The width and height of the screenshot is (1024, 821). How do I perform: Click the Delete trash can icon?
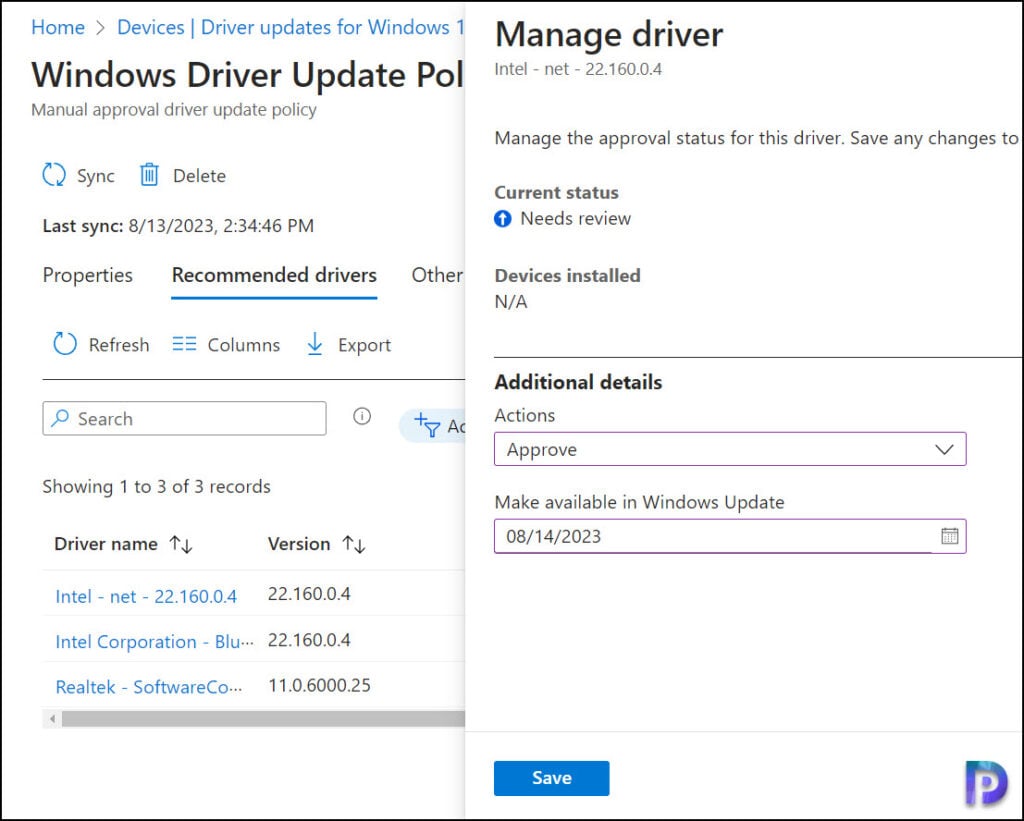pos(149,175)
